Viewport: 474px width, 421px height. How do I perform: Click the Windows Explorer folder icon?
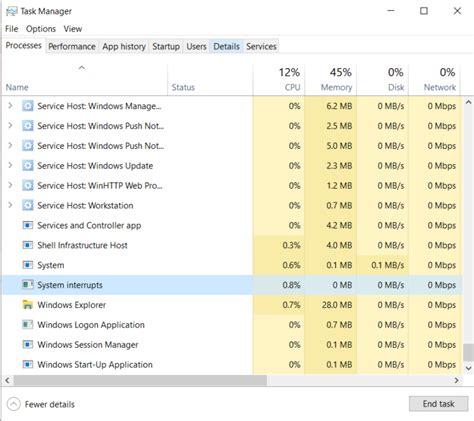28,305
